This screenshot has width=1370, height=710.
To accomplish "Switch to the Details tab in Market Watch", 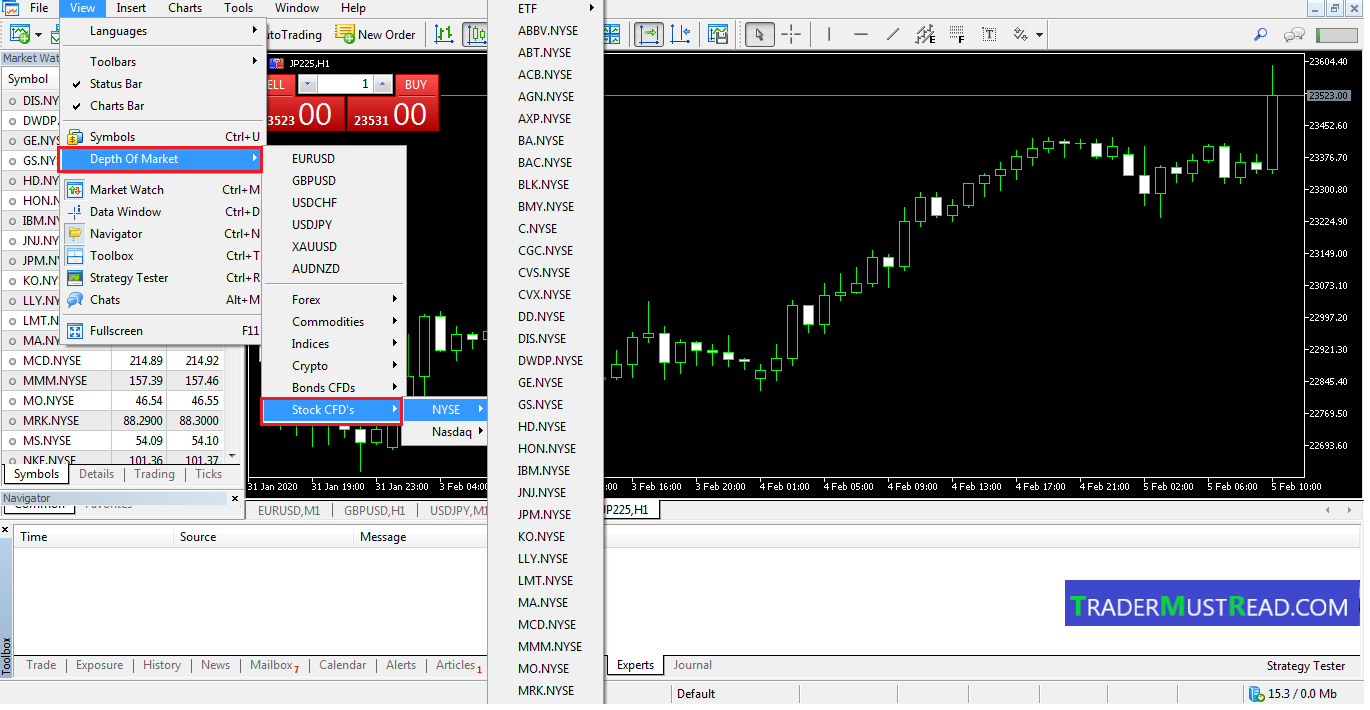I will pos(97,475).
